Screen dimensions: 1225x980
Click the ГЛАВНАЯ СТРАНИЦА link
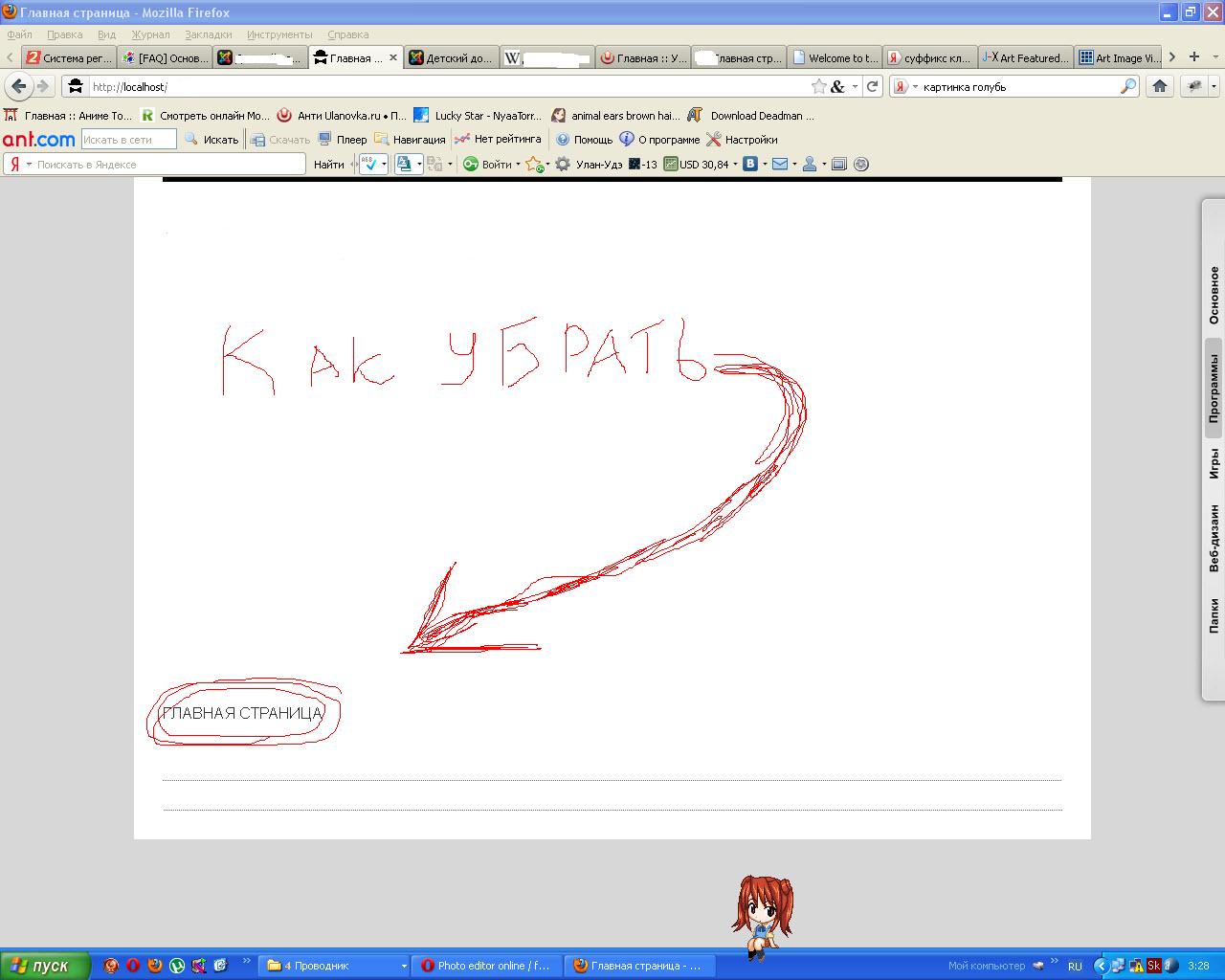(242, 713)
